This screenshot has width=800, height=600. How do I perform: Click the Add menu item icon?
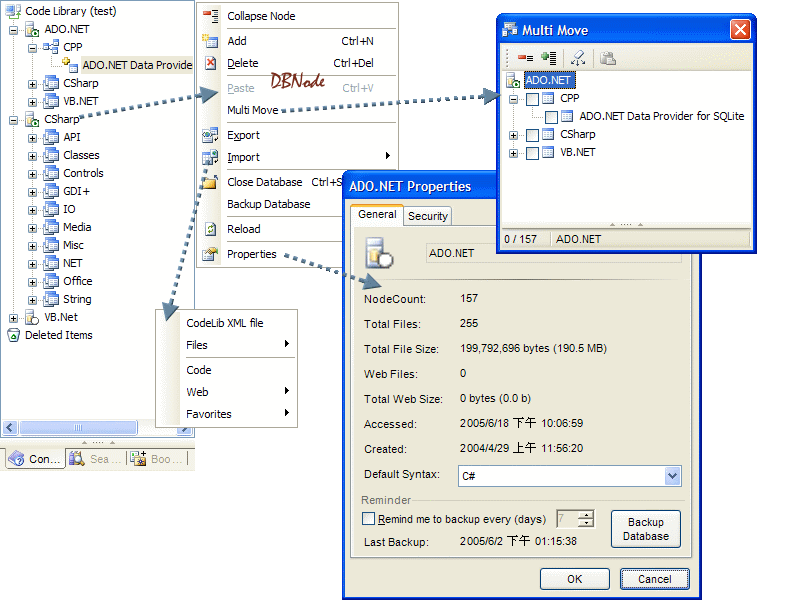(x=210, y=41)
